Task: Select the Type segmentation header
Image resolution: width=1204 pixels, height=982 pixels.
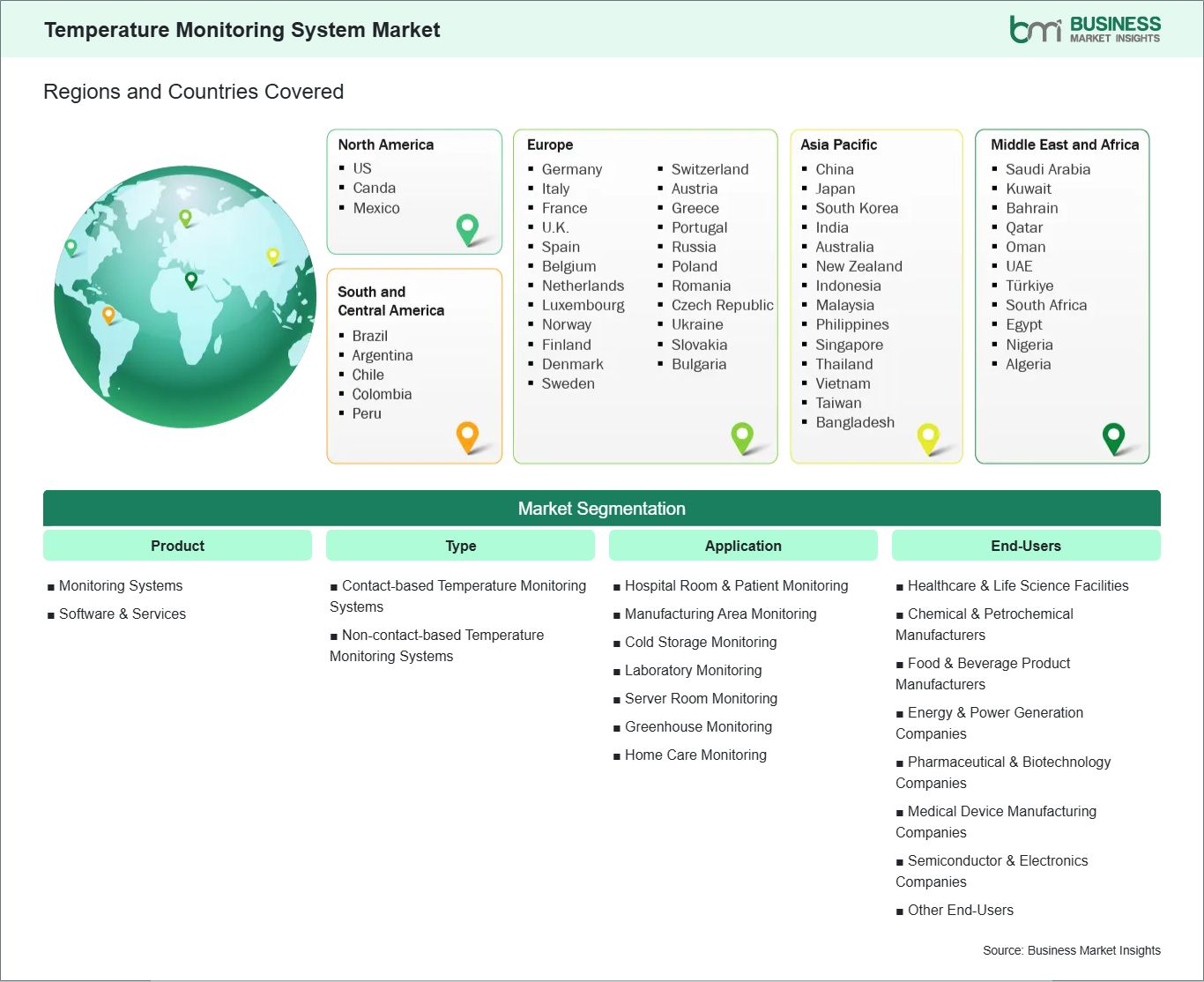Action: pyautogui.click(x=460, y=546)
